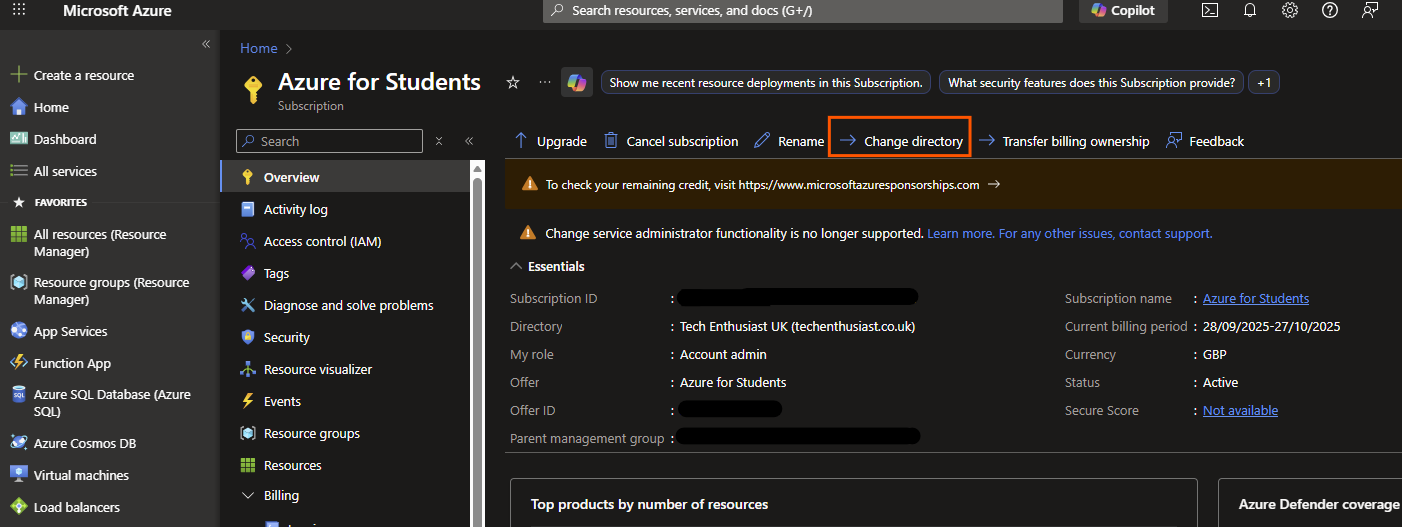Expand the +1 more suggestions chip

pyautogui.click(x=1264, y=83)
